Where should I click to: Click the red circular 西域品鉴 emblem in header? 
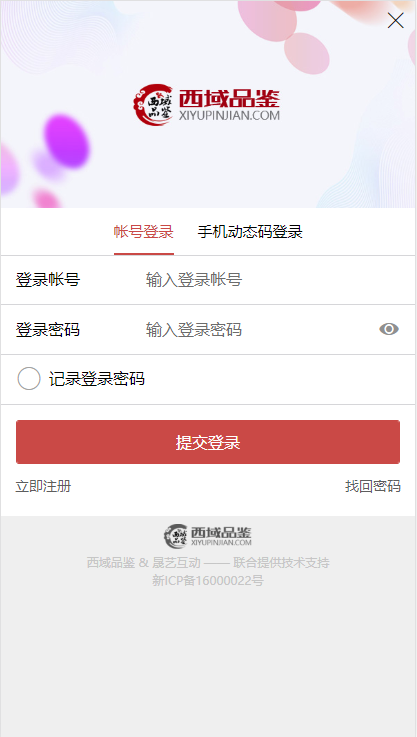tap(153, 105)
